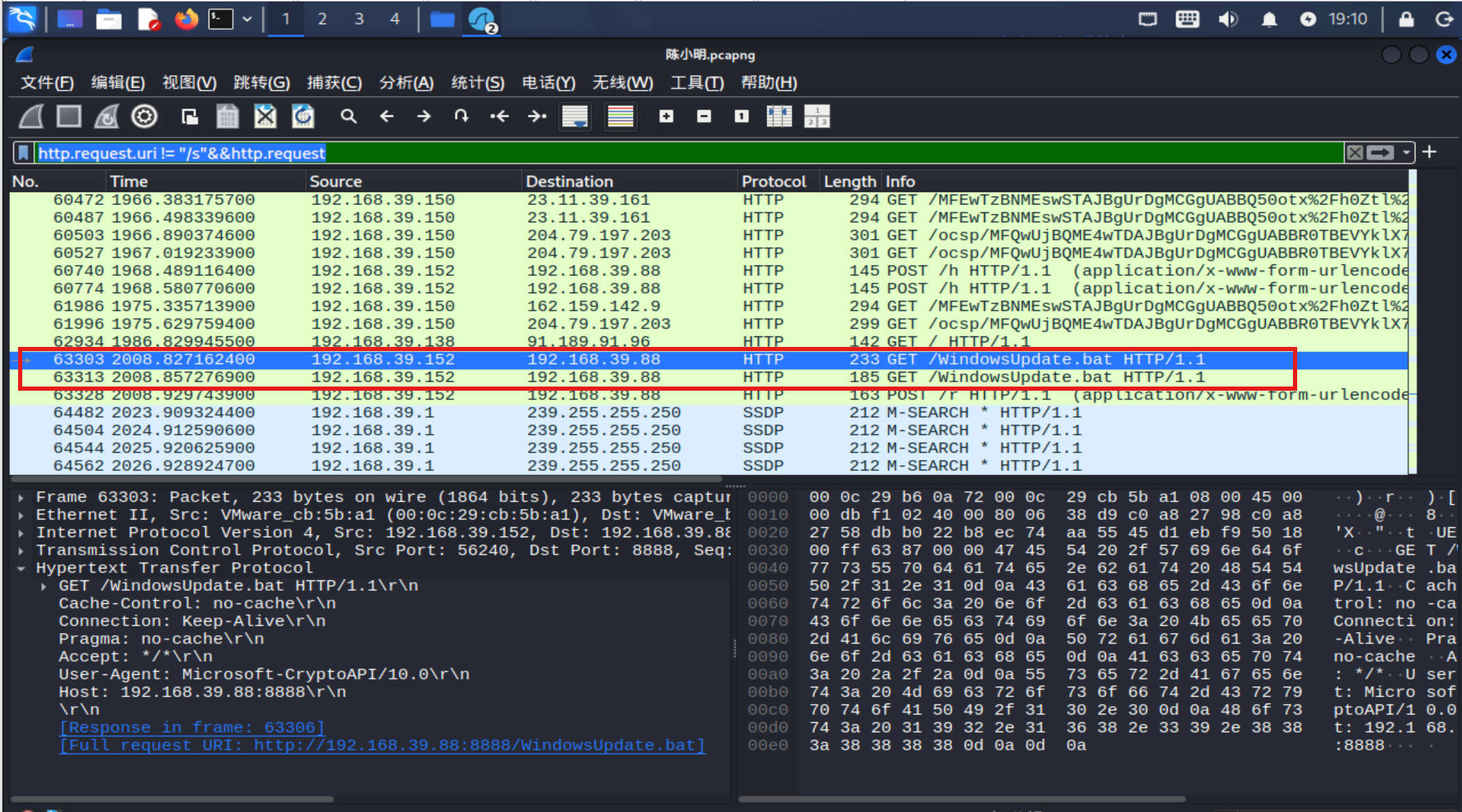Close the capture file icon
Screen dimensions: 1462x812
(x=265, y=117)
